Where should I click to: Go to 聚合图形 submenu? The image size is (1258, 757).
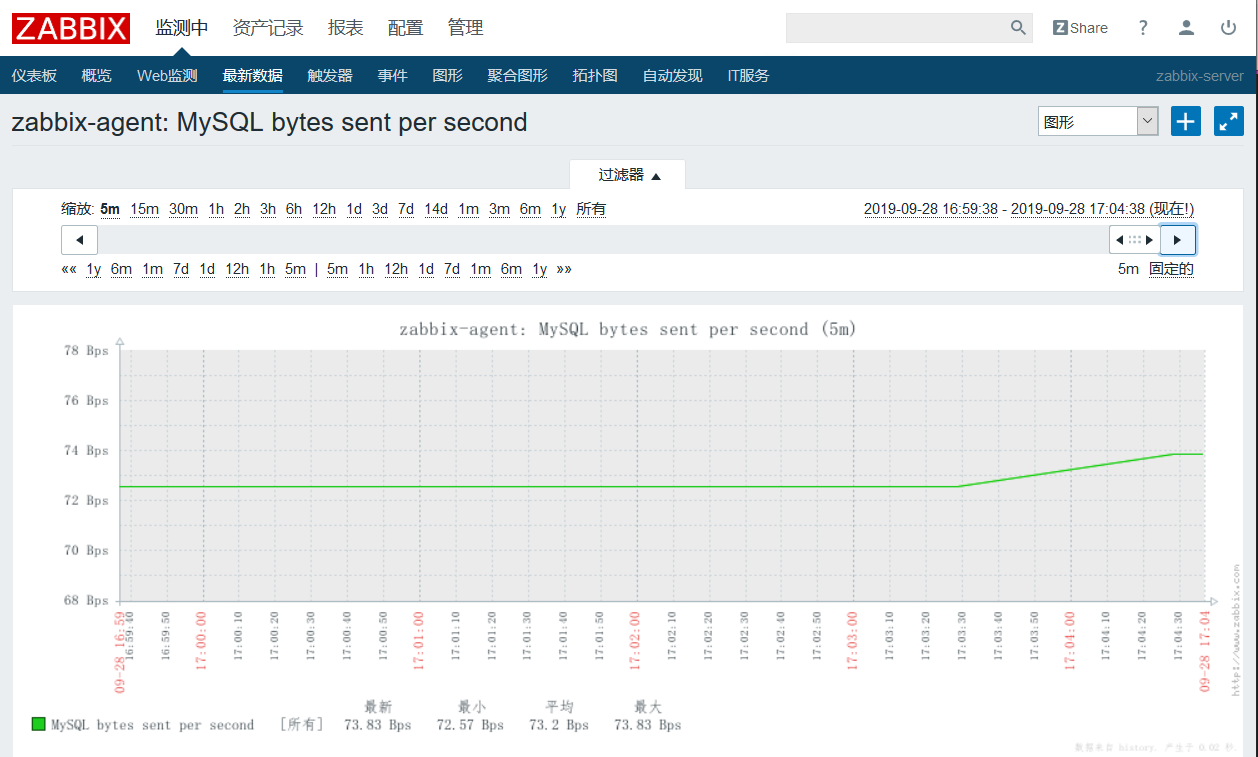[x=518, y=75]
